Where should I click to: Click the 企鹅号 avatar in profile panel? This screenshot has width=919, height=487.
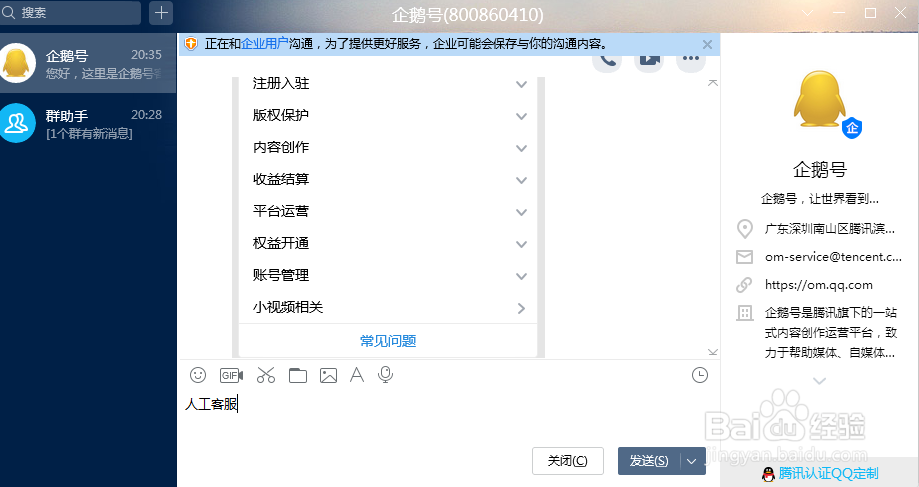pos(819,99)
